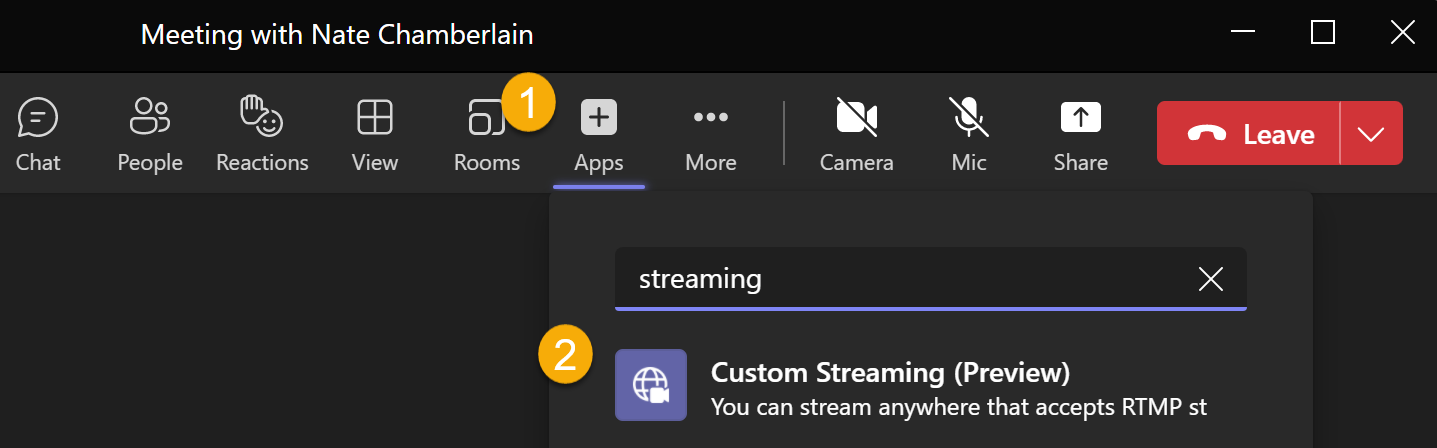Click the Share screen icon
The height and width of the screenshot is (448, 1437).
tap(1080, 119)
